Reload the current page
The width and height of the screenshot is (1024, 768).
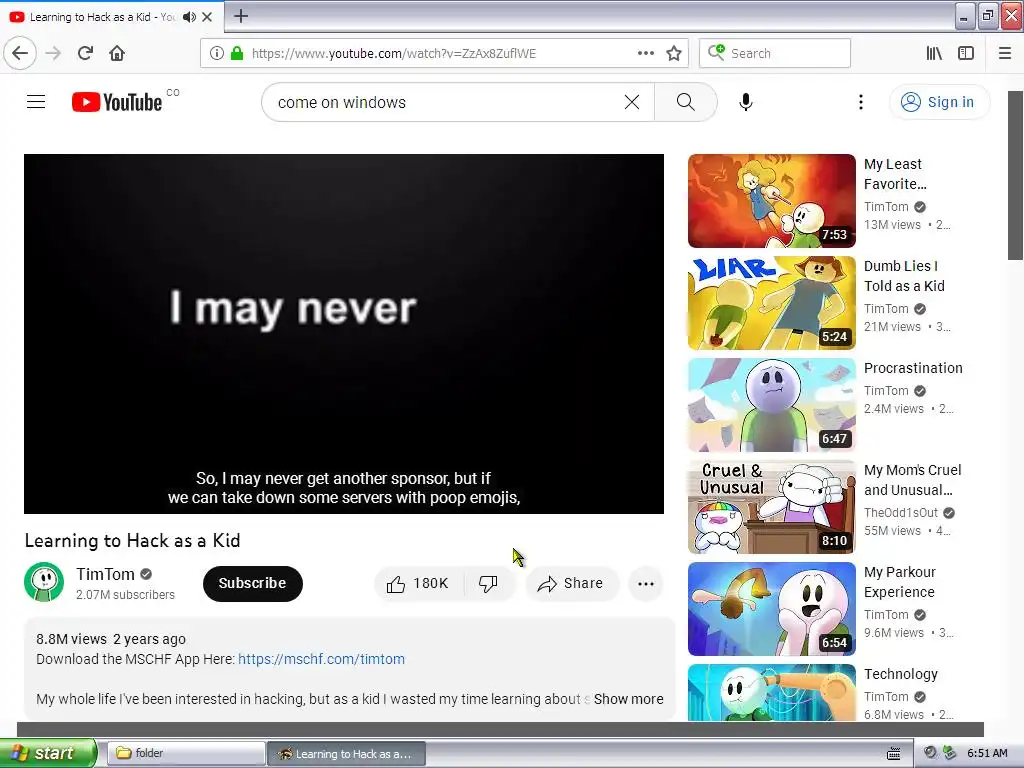86,53
